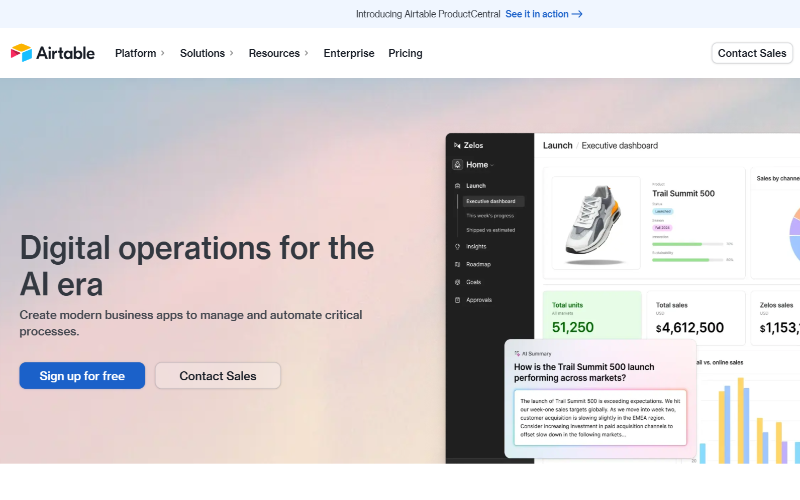Click the arrow after See it in action
This screenshot has width=800, height=500.
click(x=577, y=14)
